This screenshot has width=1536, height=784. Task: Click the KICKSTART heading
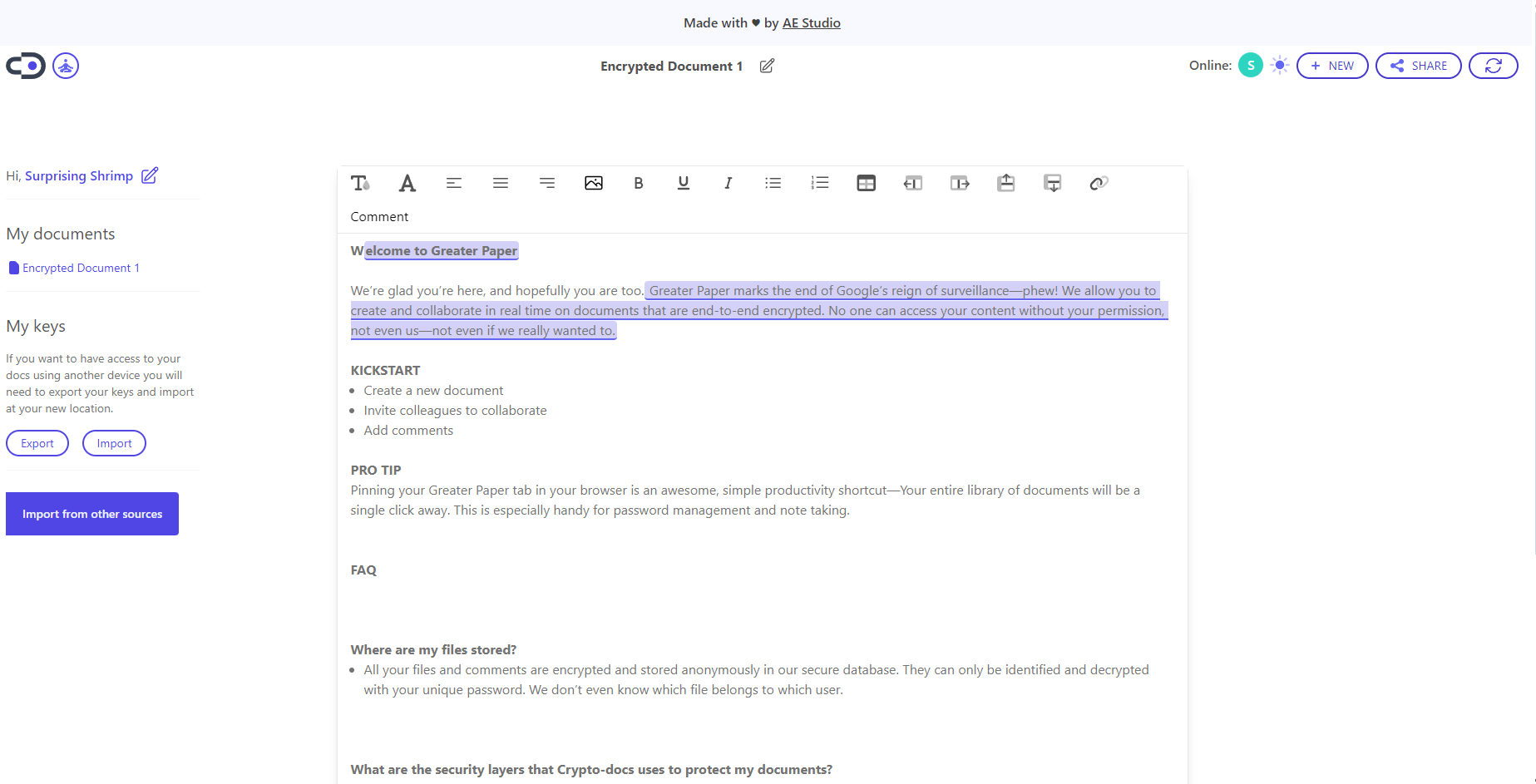(385, 371)
